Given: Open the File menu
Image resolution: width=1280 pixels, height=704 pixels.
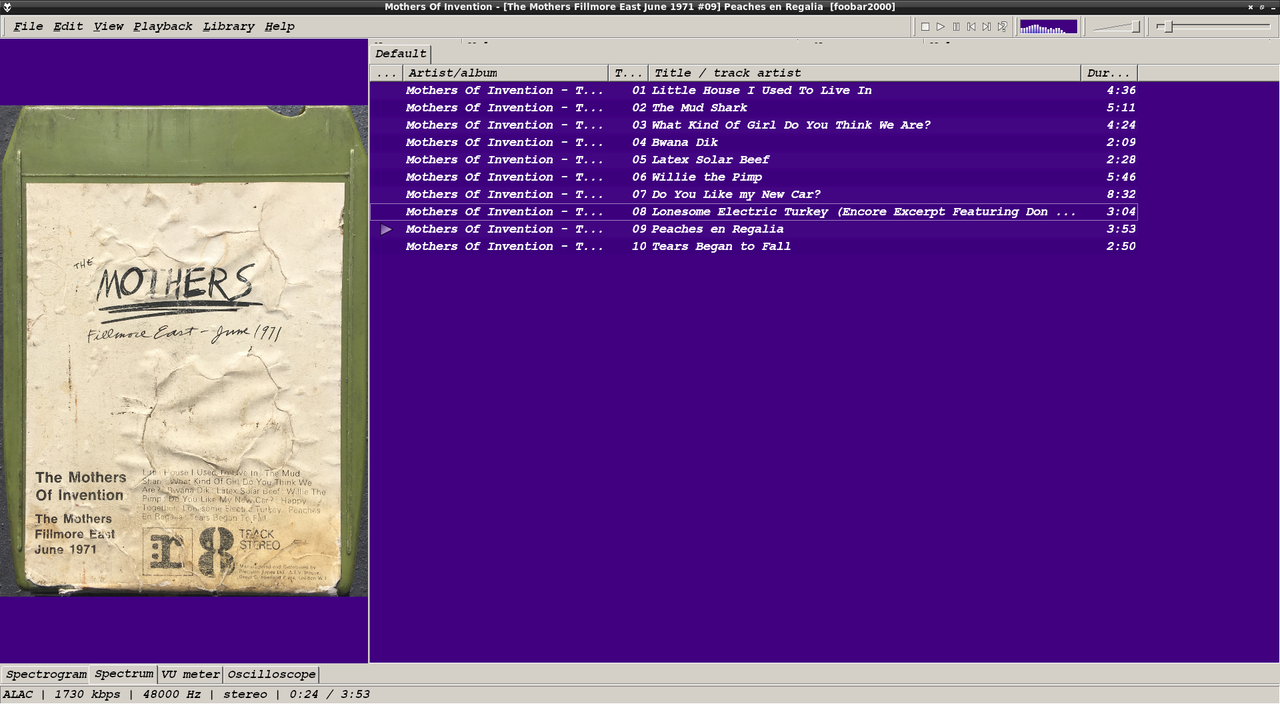Looking at the screenshot, I should point(28,26).
